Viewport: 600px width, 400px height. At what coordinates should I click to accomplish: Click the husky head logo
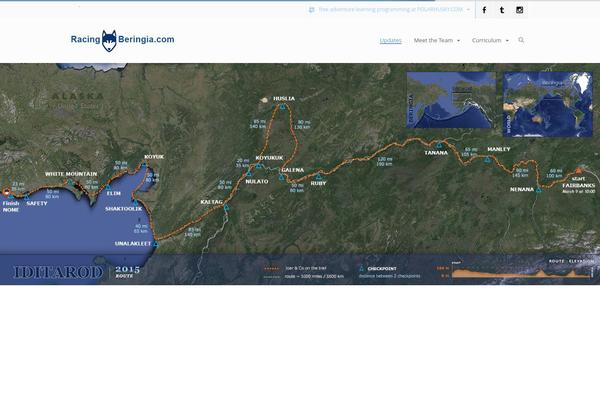(109, 41)
